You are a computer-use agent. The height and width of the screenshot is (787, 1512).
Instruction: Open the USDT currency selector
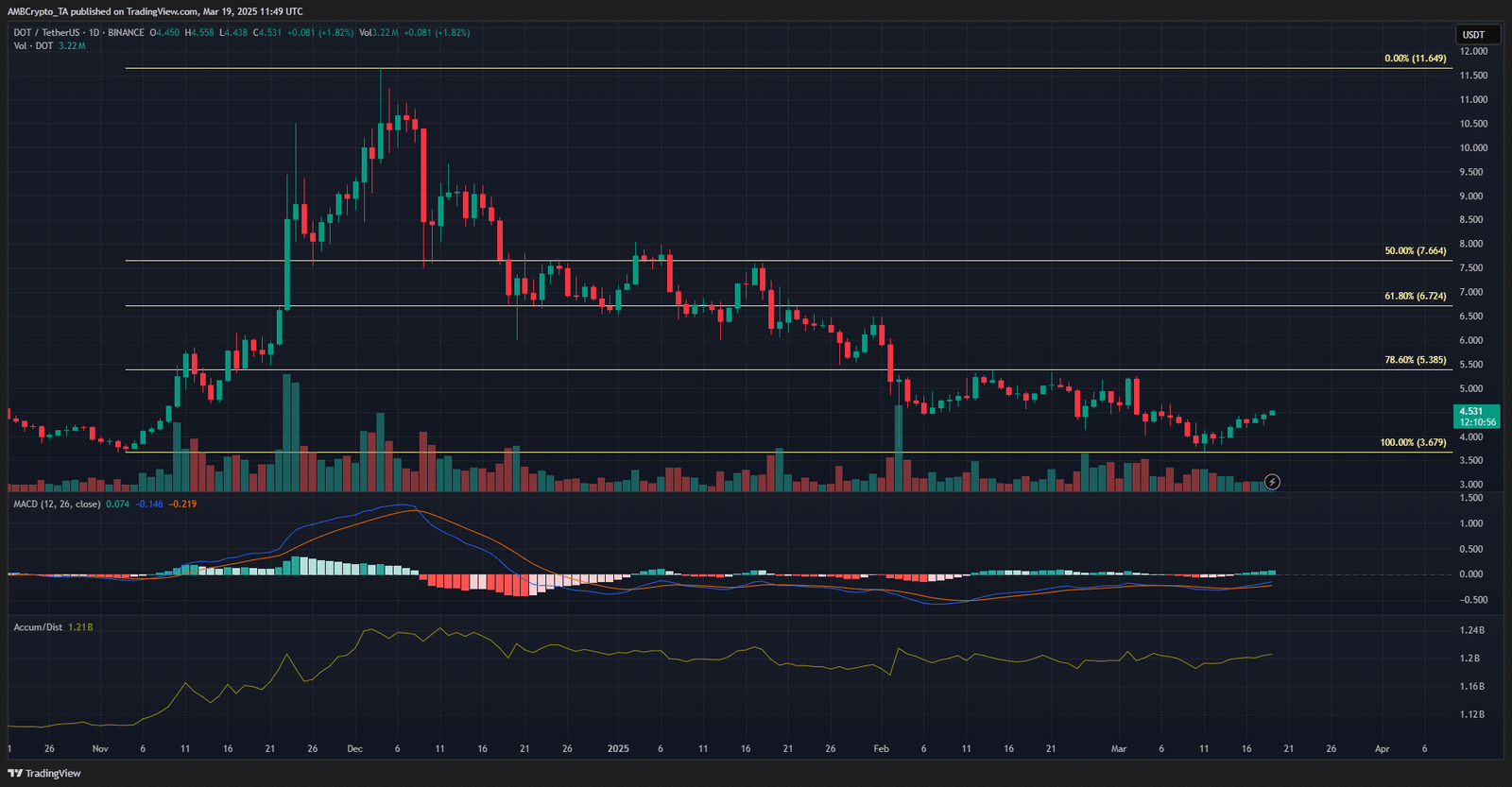pyautogui.click(x=1473, y=35)
